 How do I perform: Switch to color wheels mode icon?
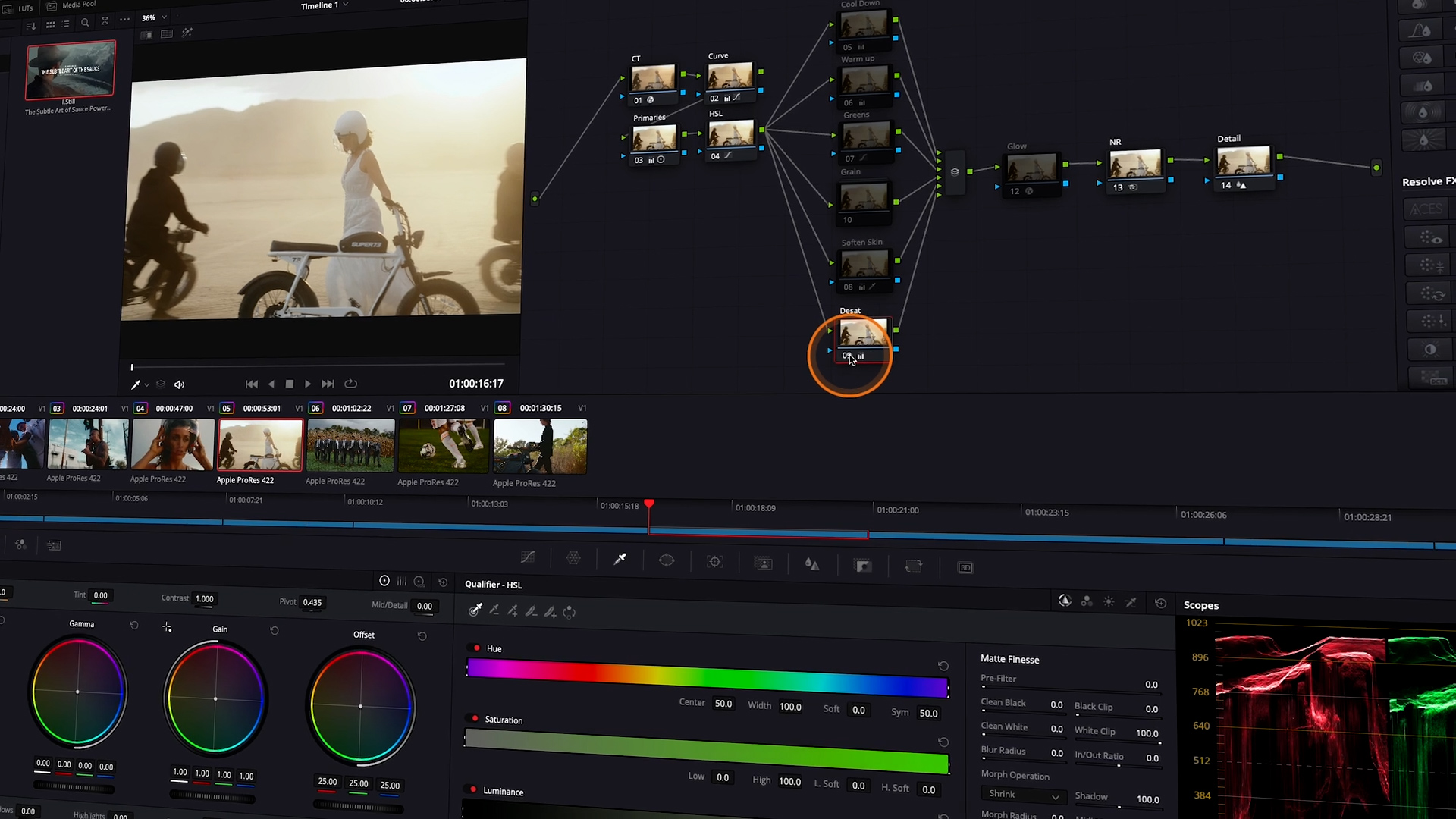pos(384,581)
